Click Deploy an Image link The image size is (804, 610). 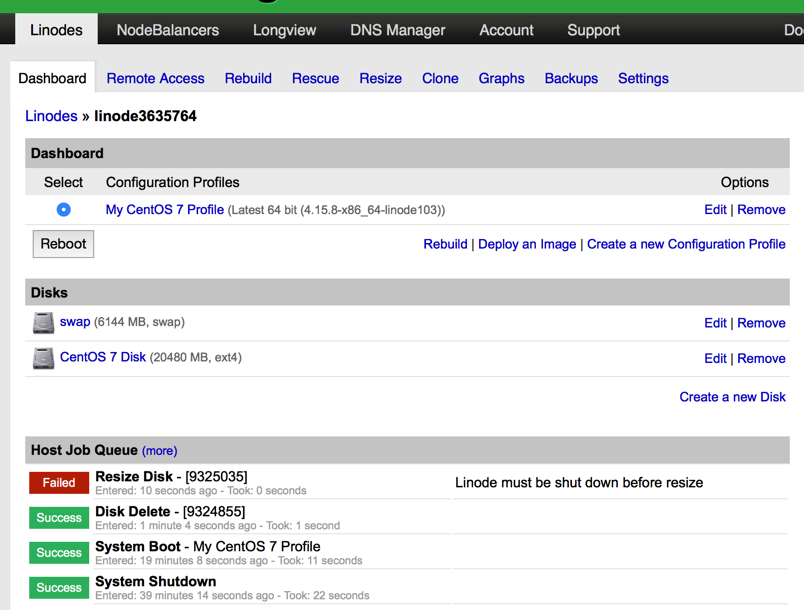(x=527, y=244)
